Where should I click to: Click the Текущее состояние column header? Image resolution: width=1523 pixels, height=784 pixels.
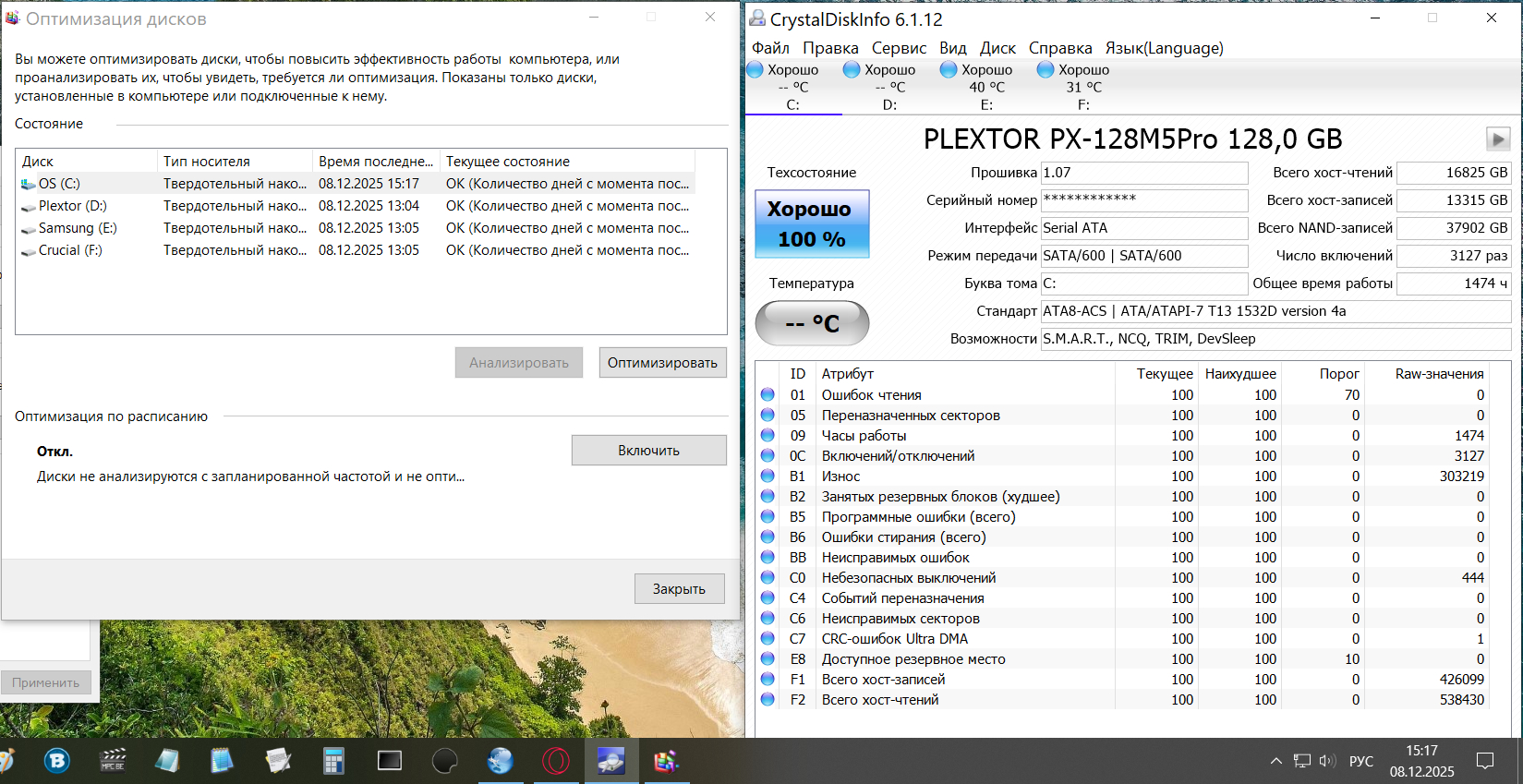coord(567,162)
